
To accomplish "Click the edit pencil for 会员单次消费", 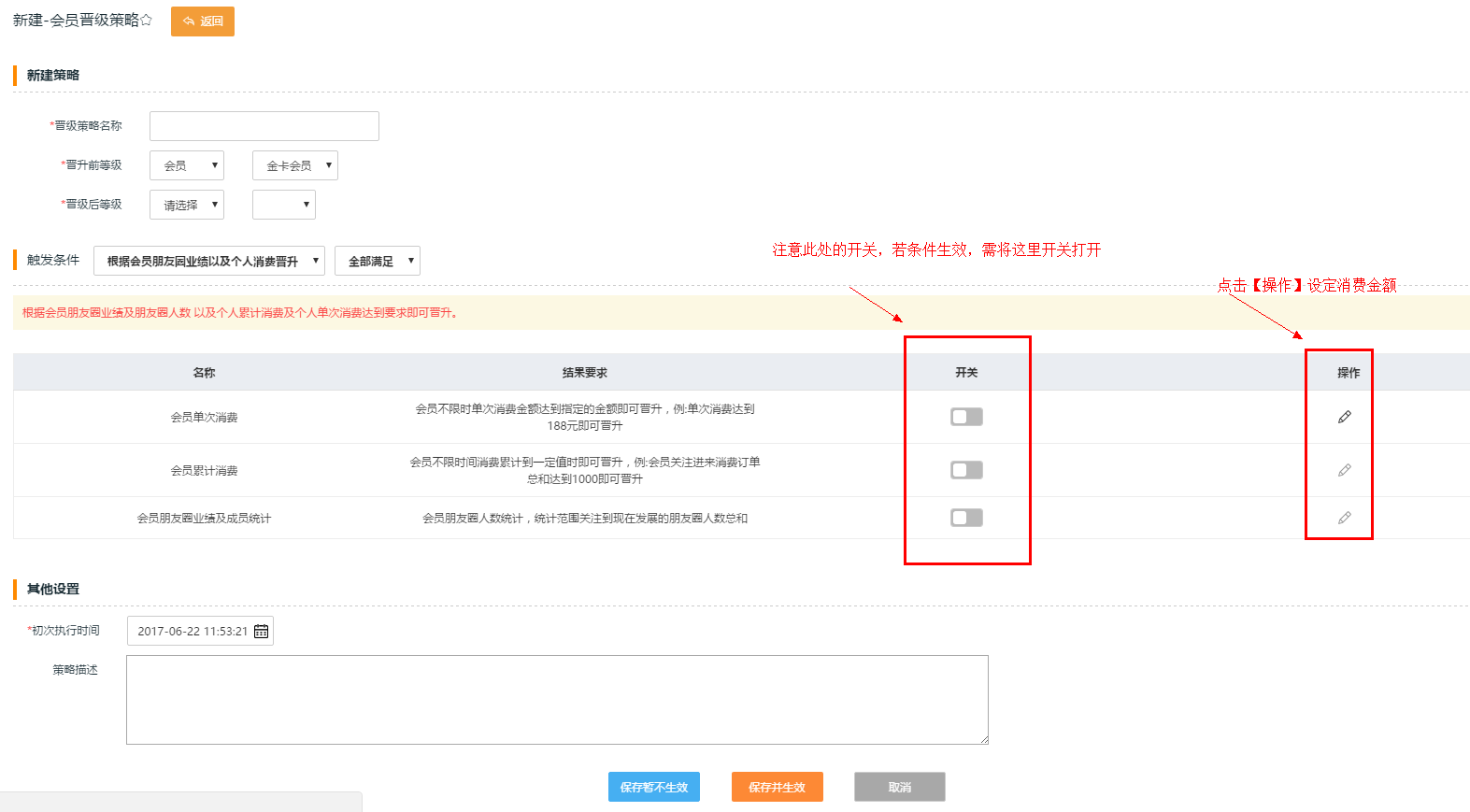I will (x=1344, y=417).
